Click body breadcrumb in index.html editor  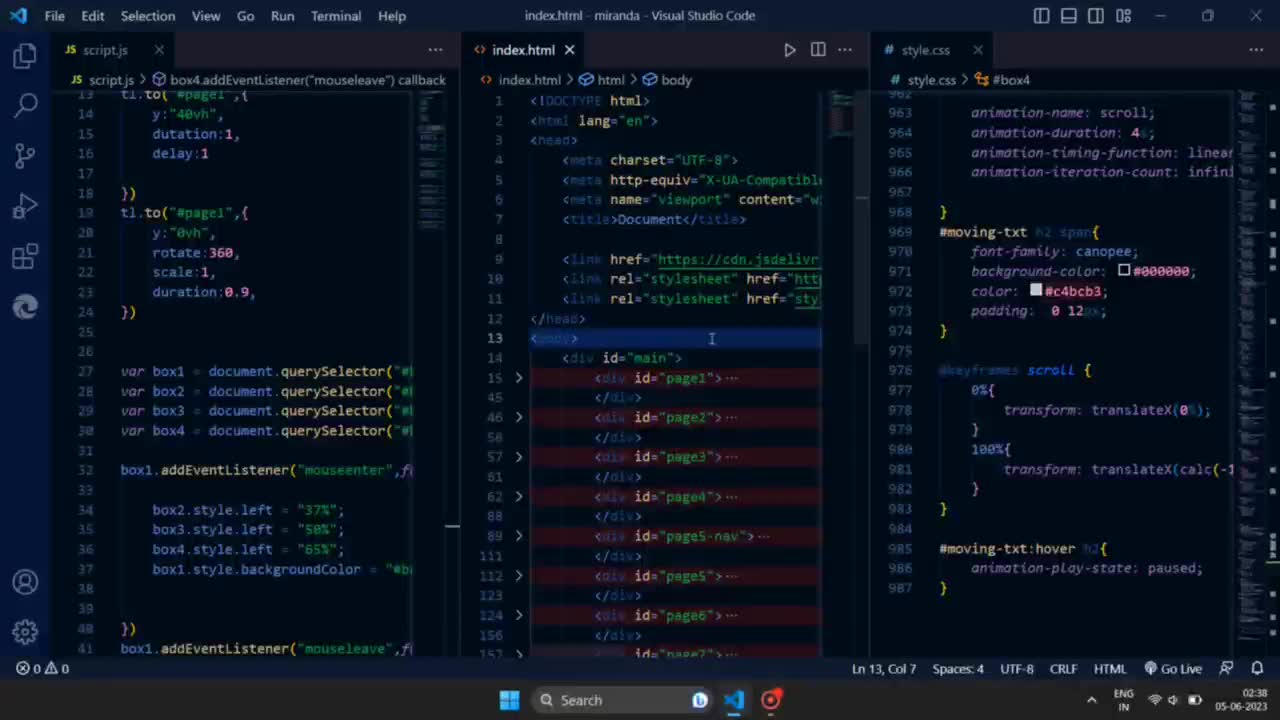[x=667, y=80]
